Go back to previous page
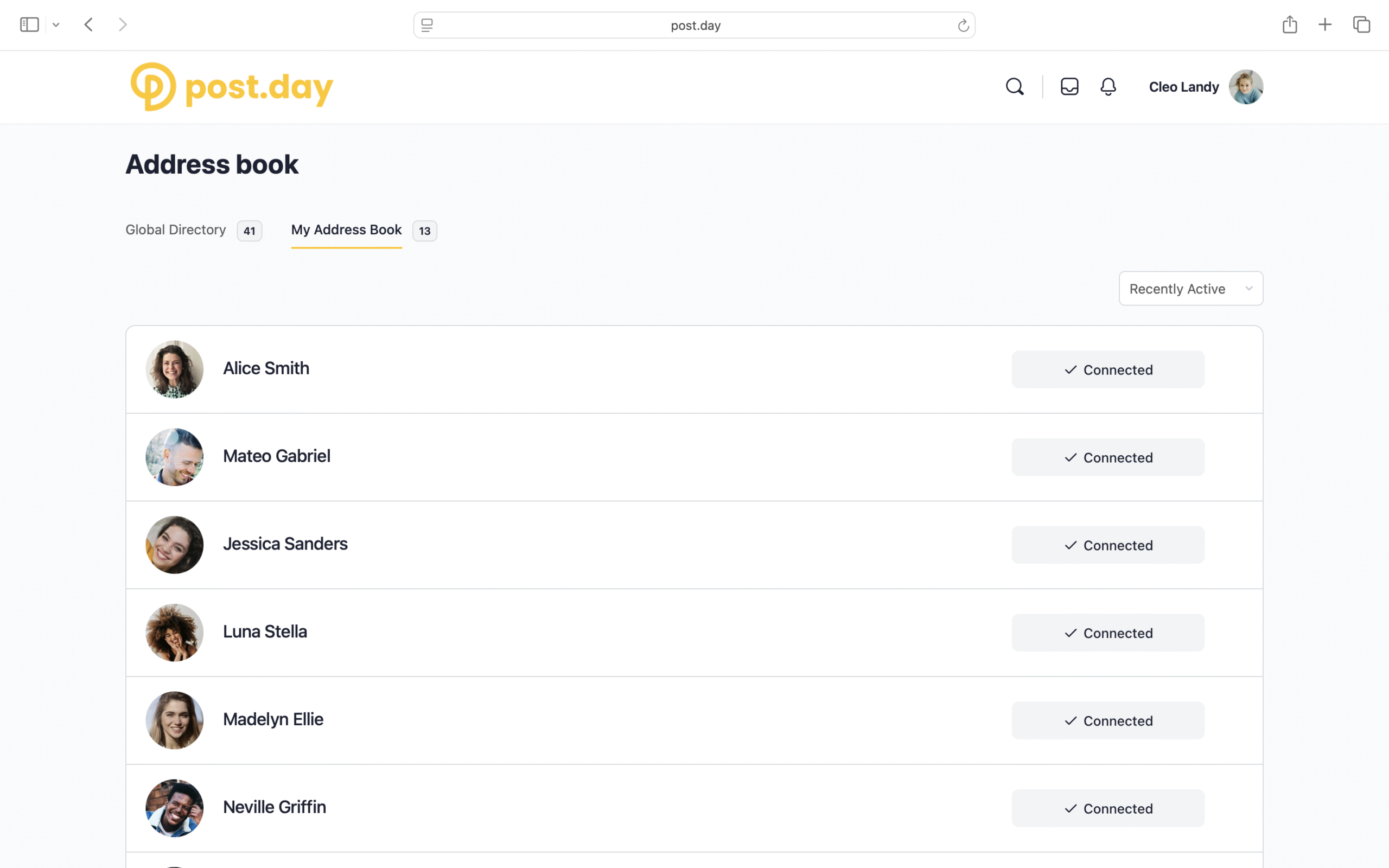The height and width of the screenshot is (868, 1389). click(x=88, y=25)
